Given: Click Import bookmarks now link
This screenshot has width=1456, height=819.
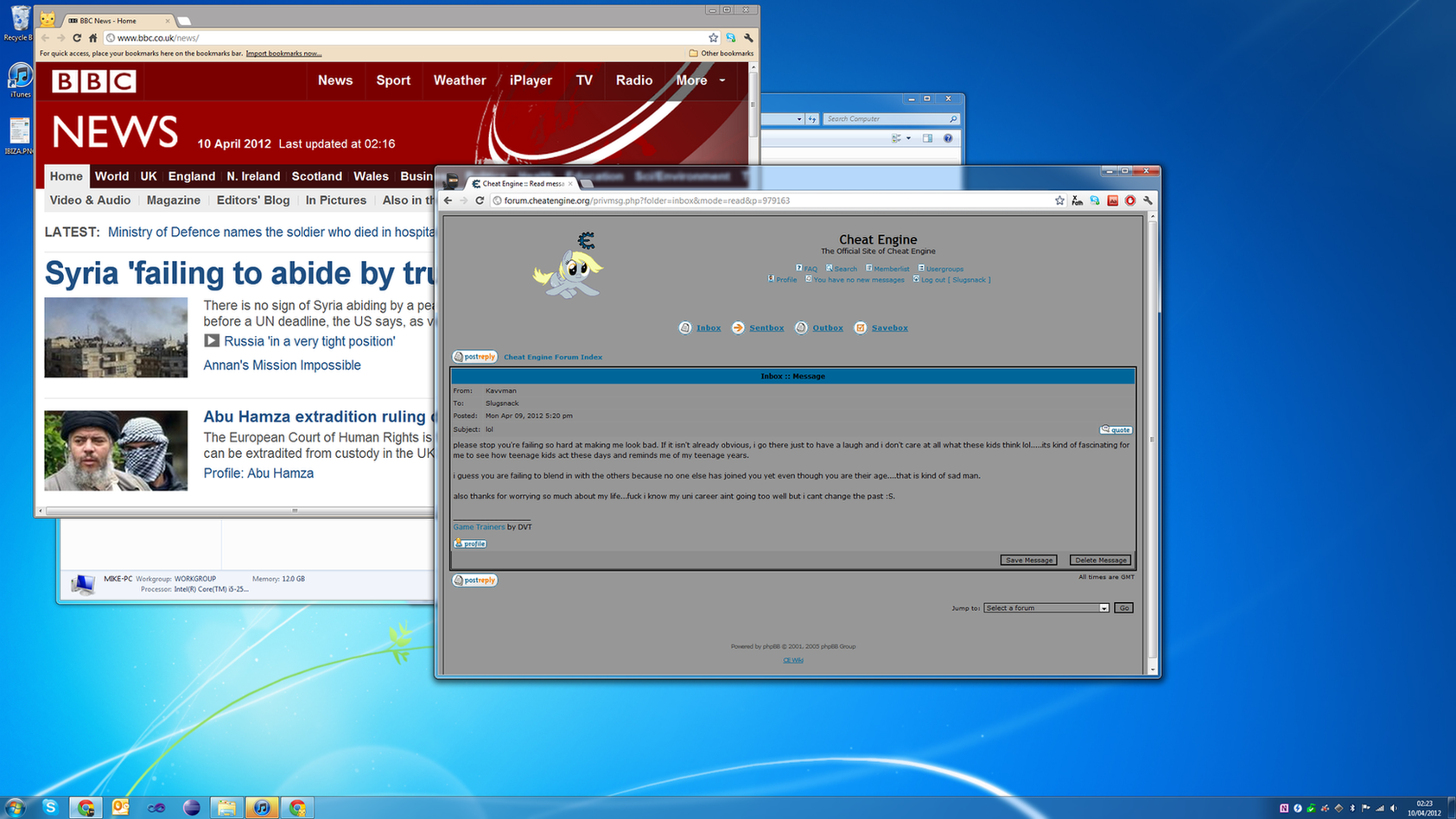Looking at the screenshot, I should tap(283, 54).
